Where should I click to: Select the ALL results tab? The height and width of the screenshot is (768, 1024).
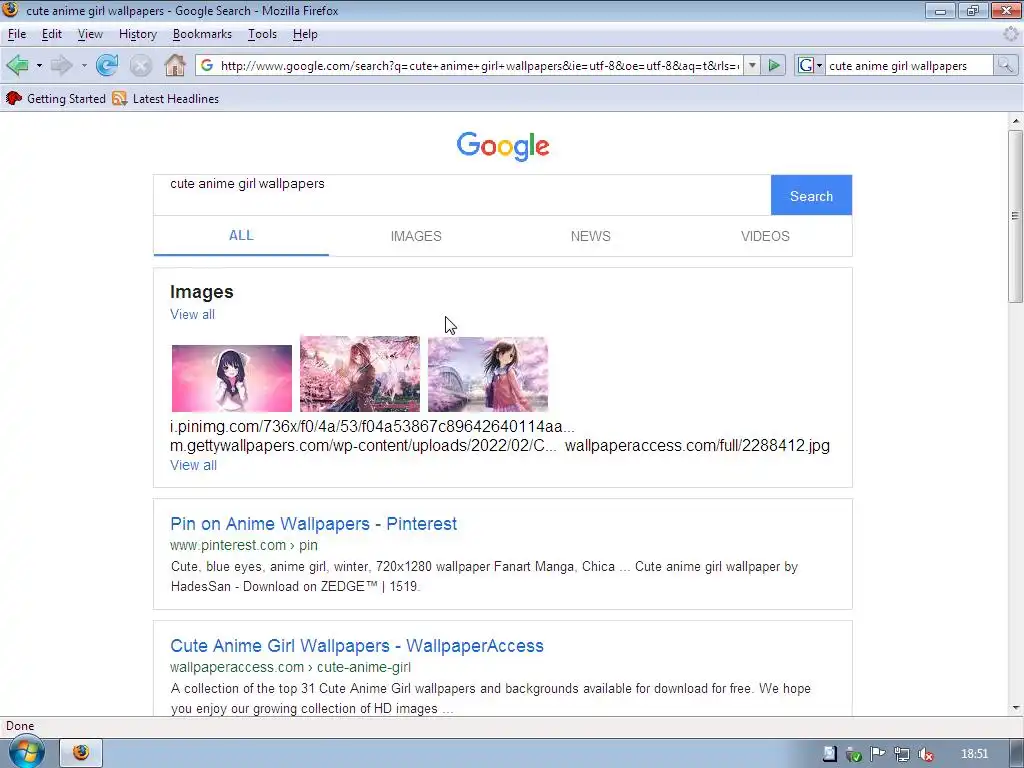point(241,236)
